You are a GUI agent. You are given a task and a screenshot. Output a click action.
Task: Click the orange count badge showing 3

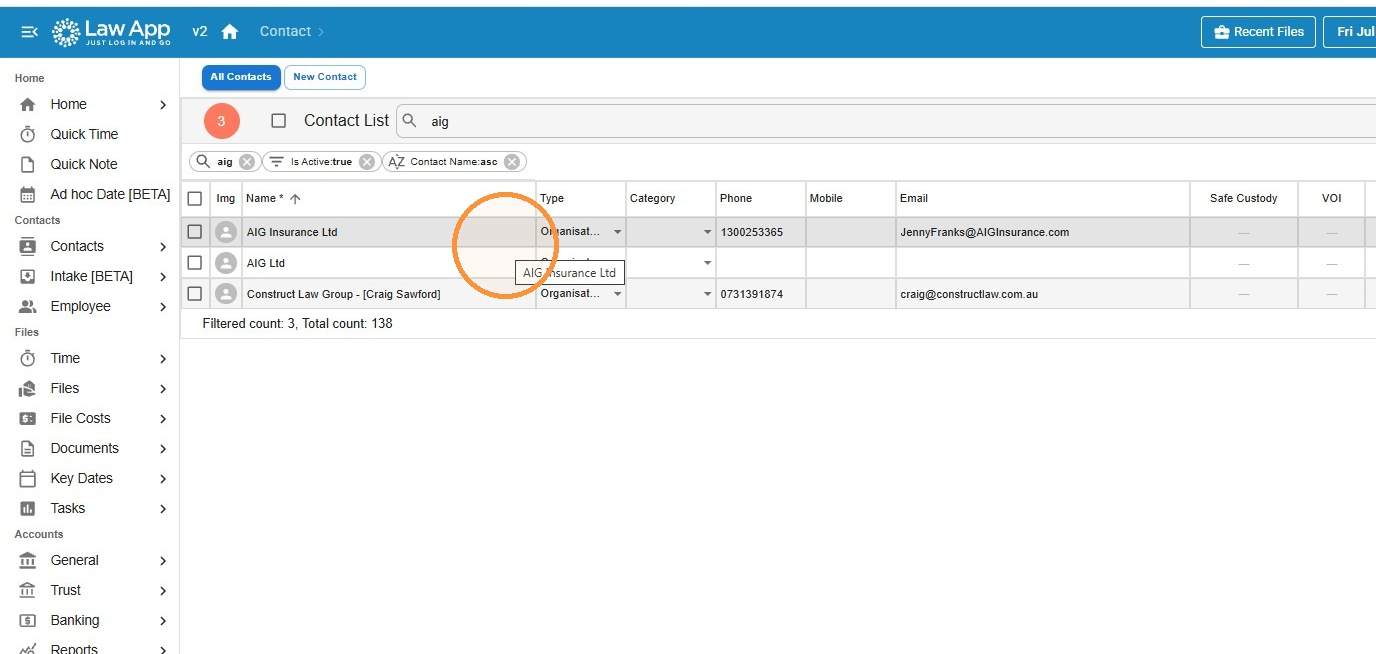[x=222, y=121]
